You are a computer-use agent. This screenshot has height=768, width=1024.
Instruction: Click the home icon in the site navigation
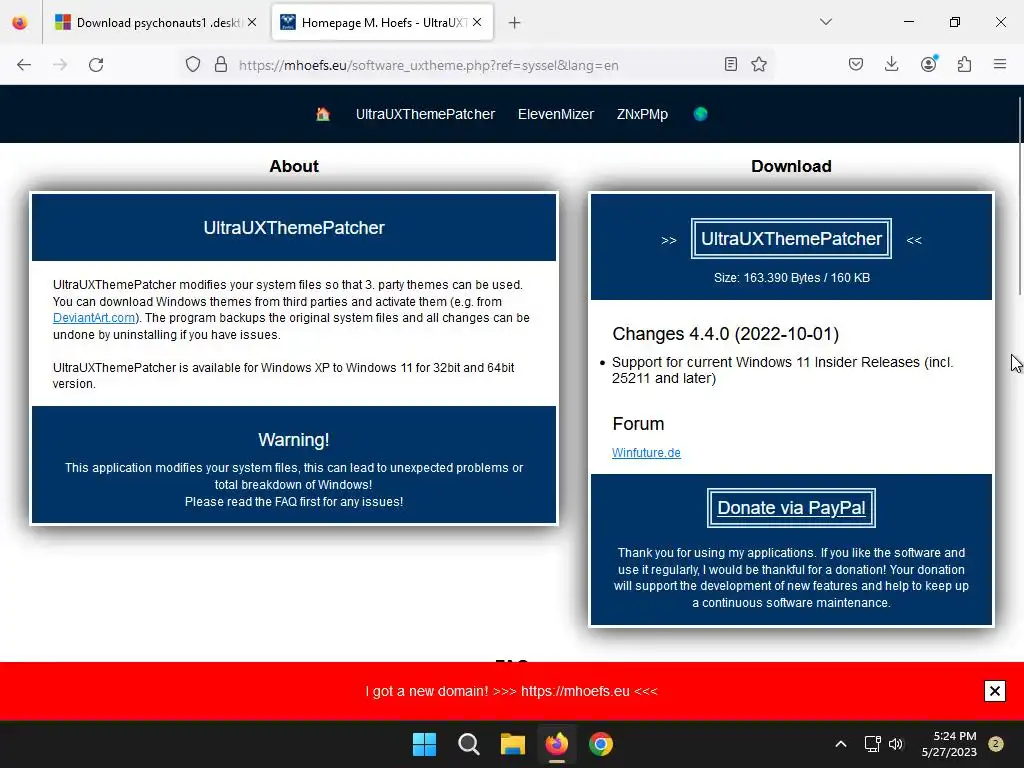pyautogui.click(x=323, y=114)
